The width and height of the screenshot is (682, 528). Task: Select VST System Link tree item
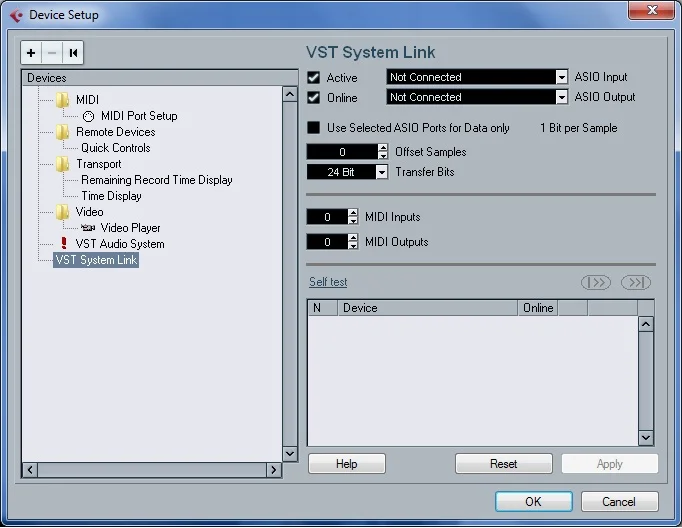(x=96, y=260)
